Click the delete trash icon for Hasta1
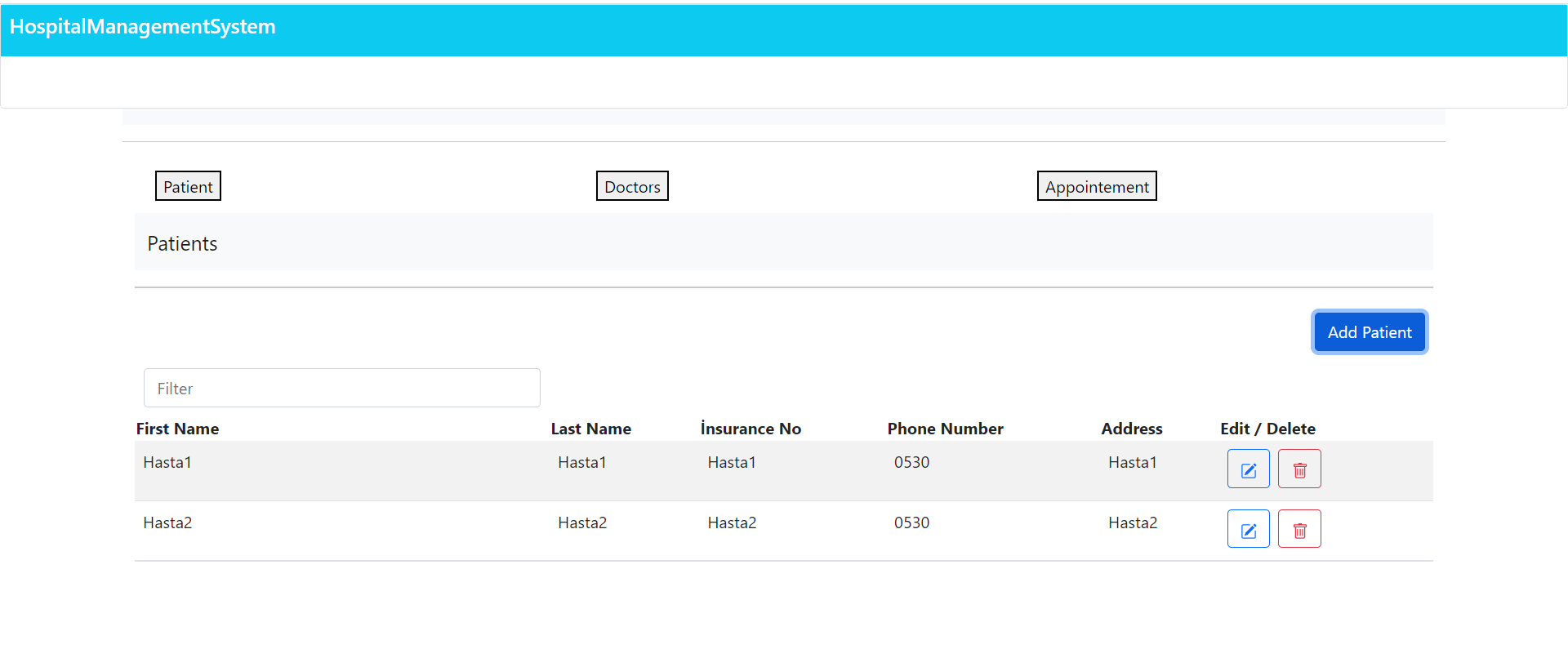This screenshot has width=1568, height=658. tap(1299, 469)
